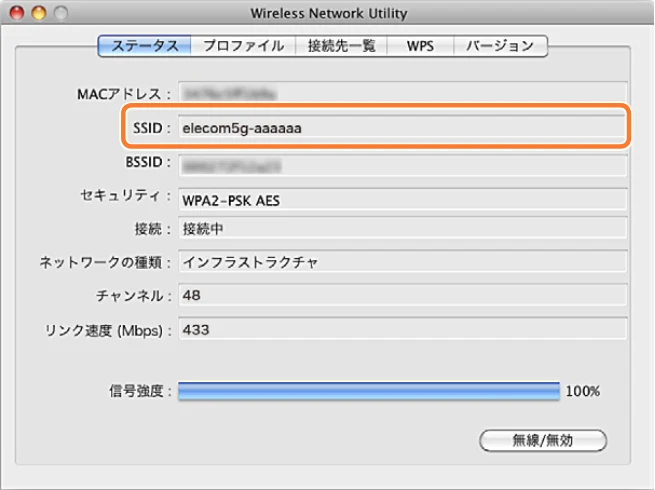Click the 信号強度 : label
This screenshot has width=655, height=490.
click(x=140, y=391)
